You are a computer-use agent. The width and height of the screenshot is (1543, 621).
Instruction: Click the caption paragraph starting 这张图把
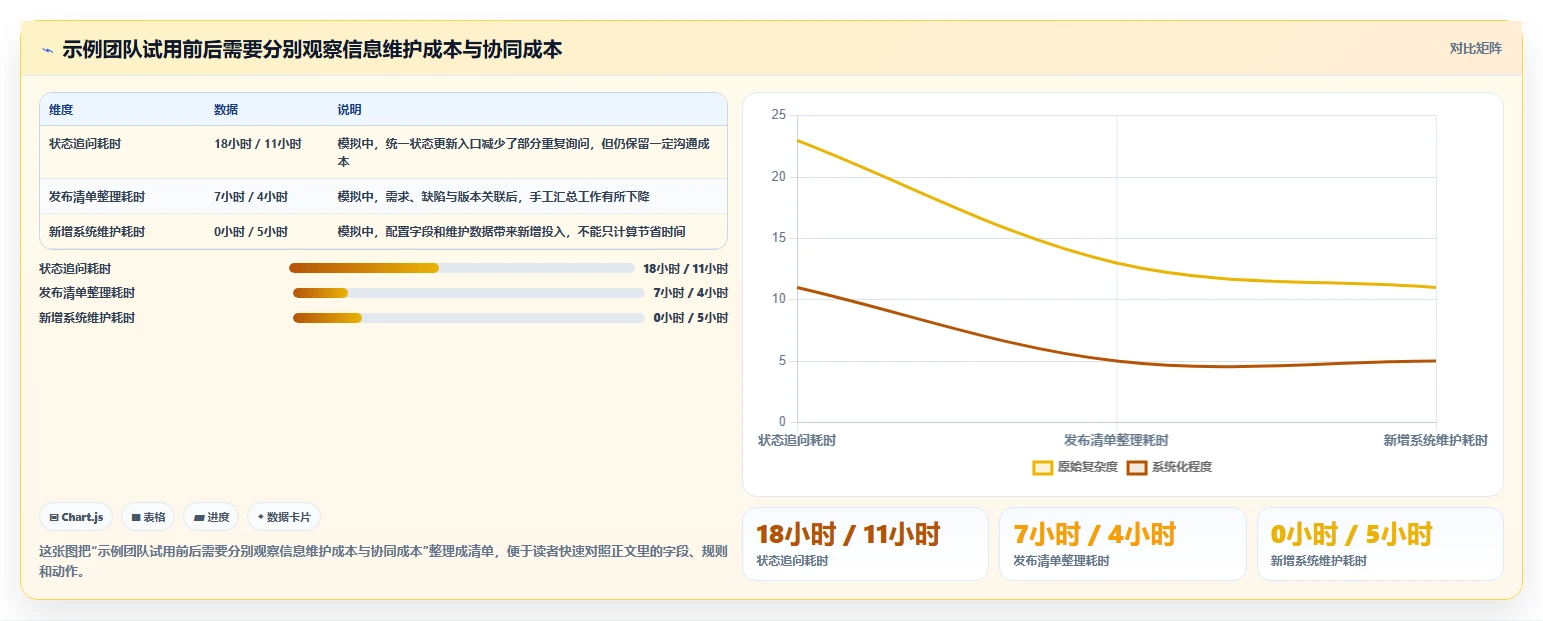coord(383,562)
